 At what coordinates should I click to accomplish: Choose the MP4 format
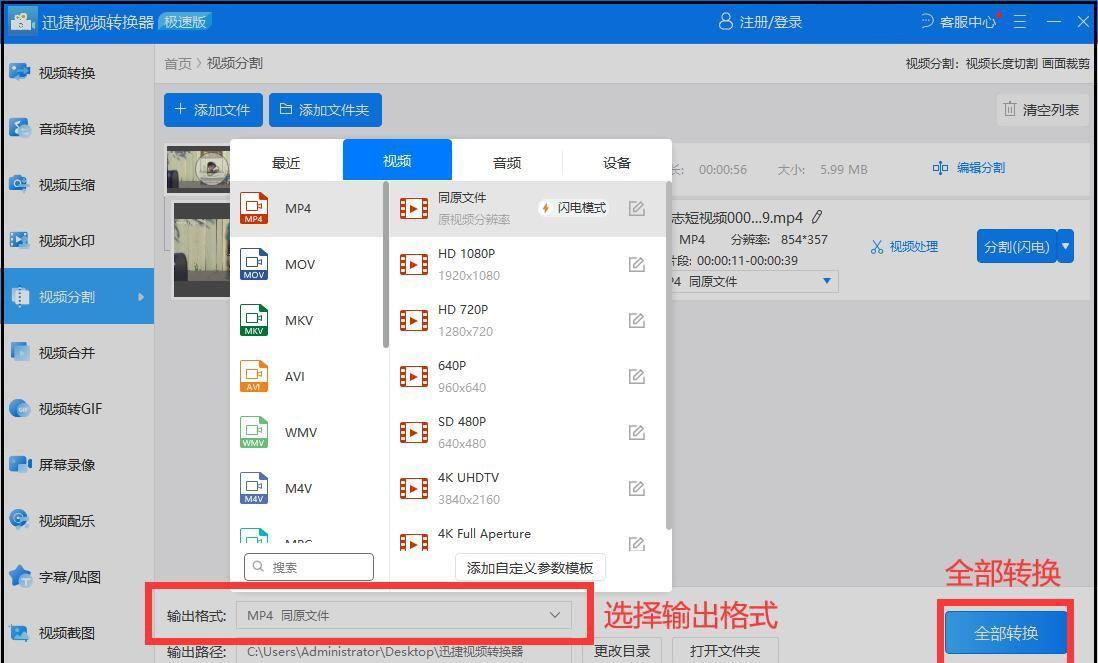coord(307,209)
